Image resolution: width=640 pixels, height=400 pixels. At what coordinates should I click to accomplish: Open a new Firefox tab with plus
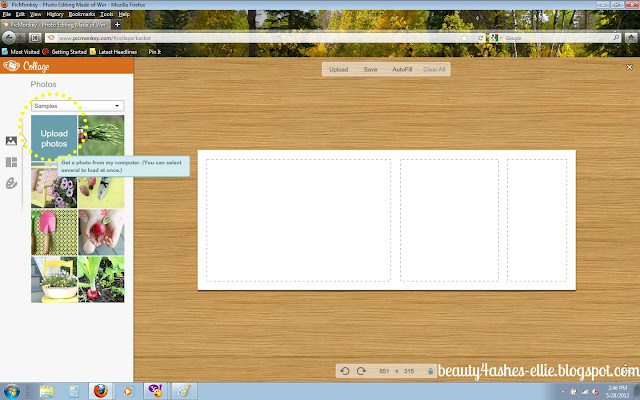[117, 24]
